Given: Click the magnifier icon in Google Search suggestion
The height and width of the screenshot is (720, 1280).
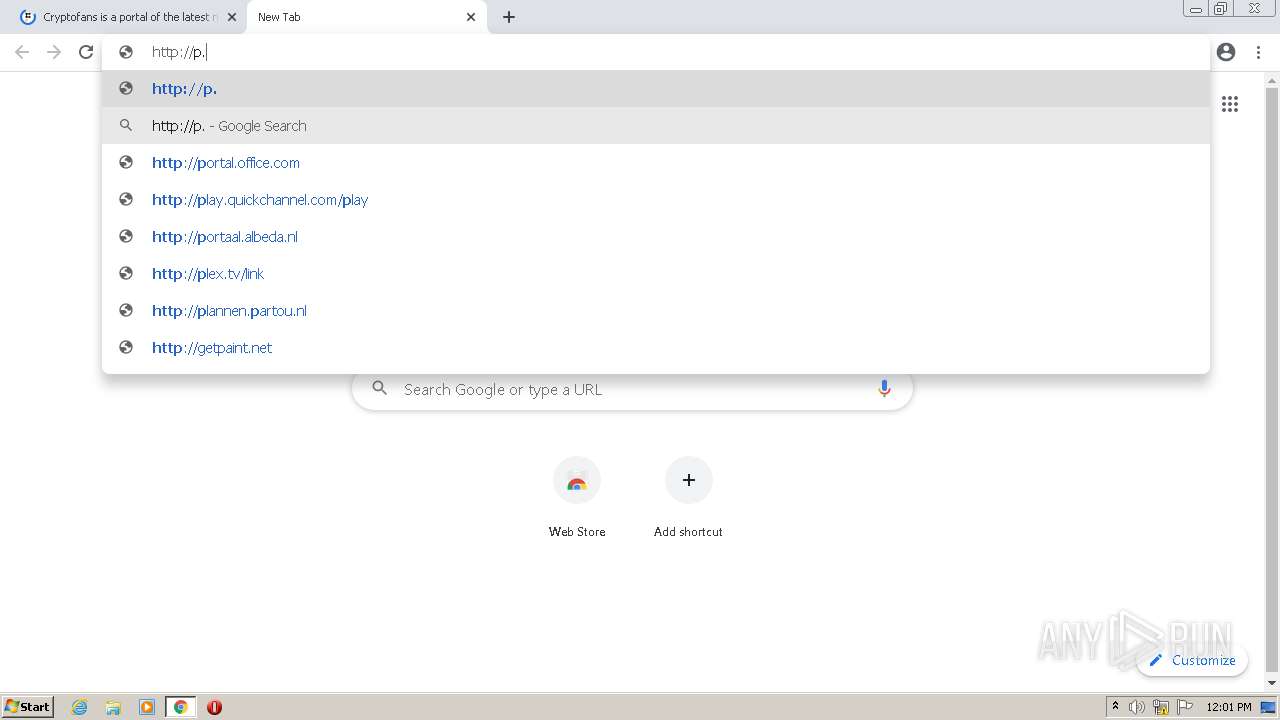Looking at the screenshot, I should [126, 125].
